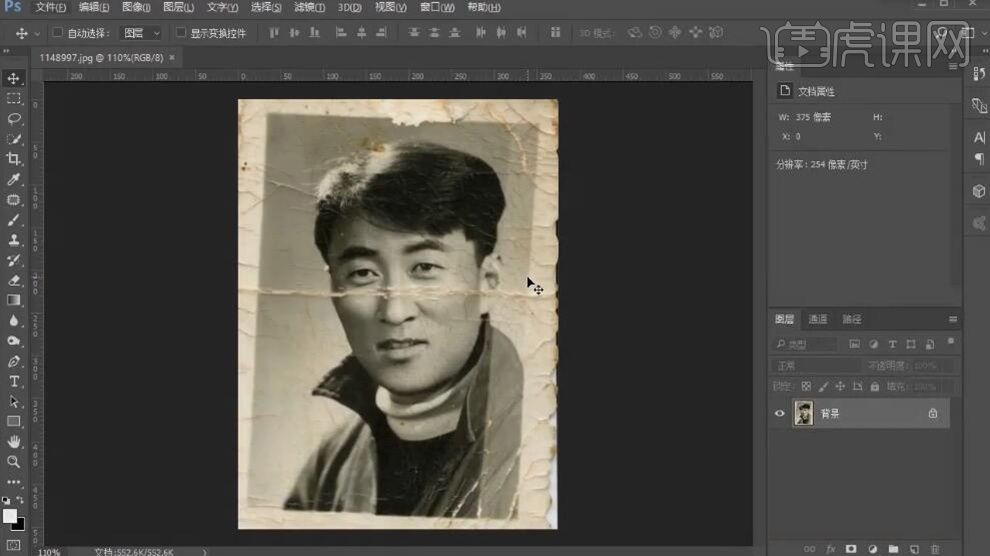
Task: Select the Move tool
Action: click(x=13, y=78)
